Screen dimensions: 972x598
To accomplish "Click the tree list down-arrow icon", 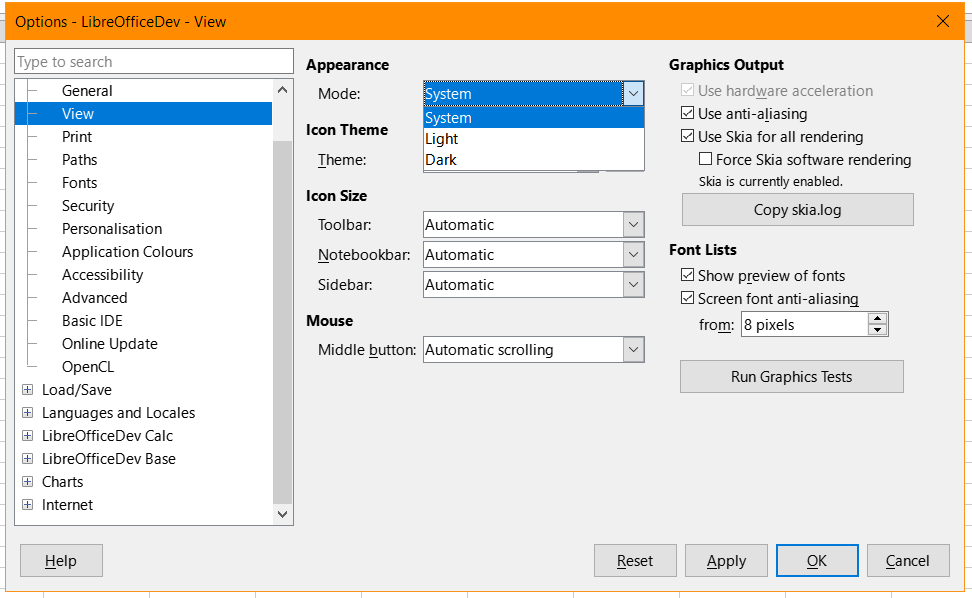I will coord(283,514).
